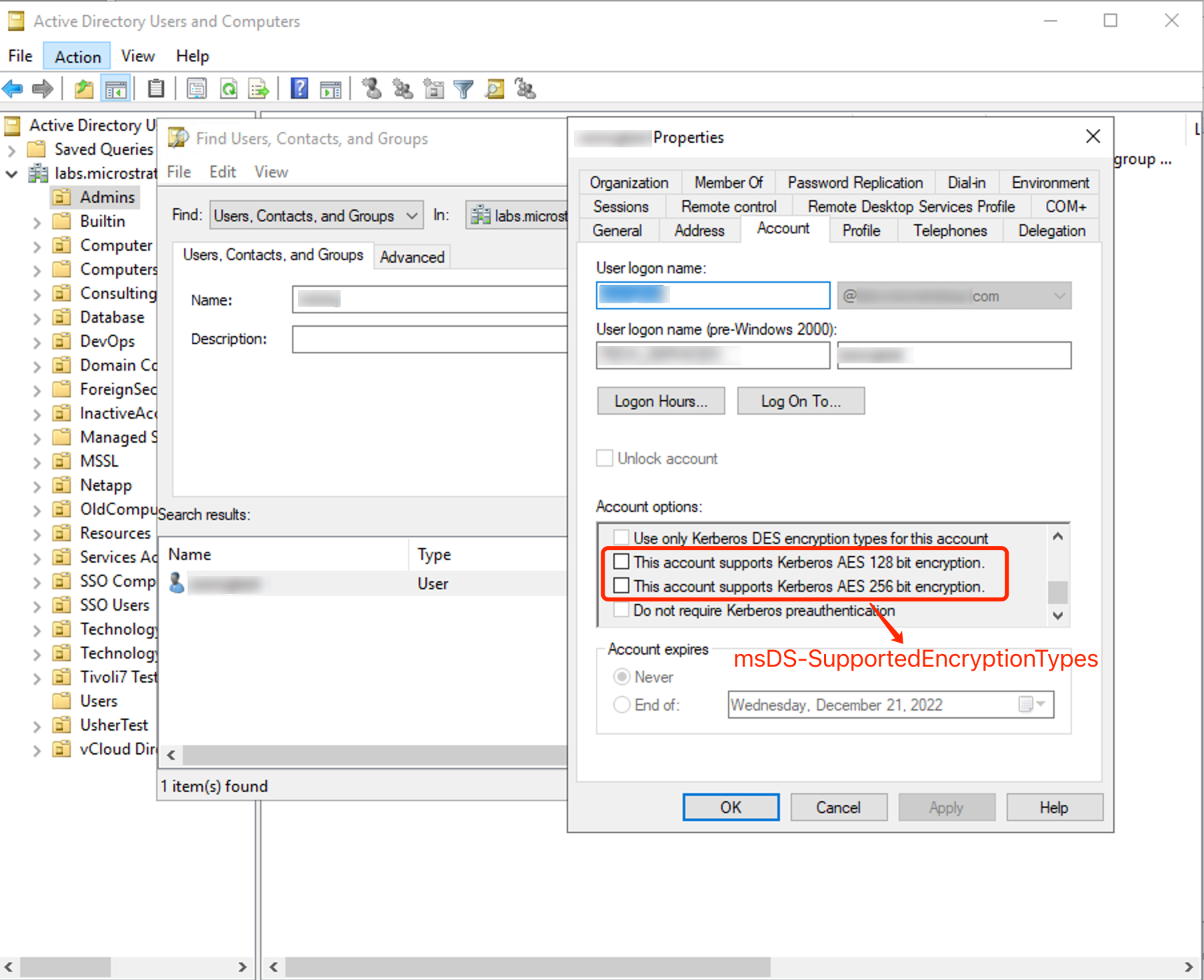Screen dimensions: 1204x980
Task: Select the Never radio button for account expiry
Action: pos(621,676)
